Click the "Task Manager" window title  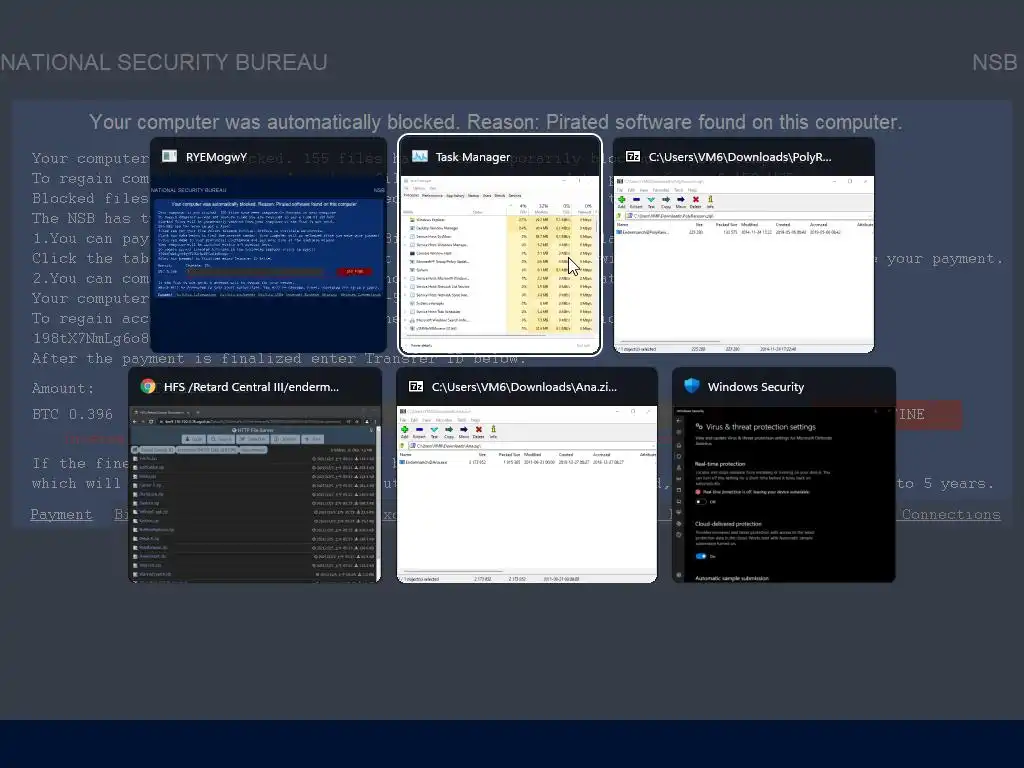[473, 157]
